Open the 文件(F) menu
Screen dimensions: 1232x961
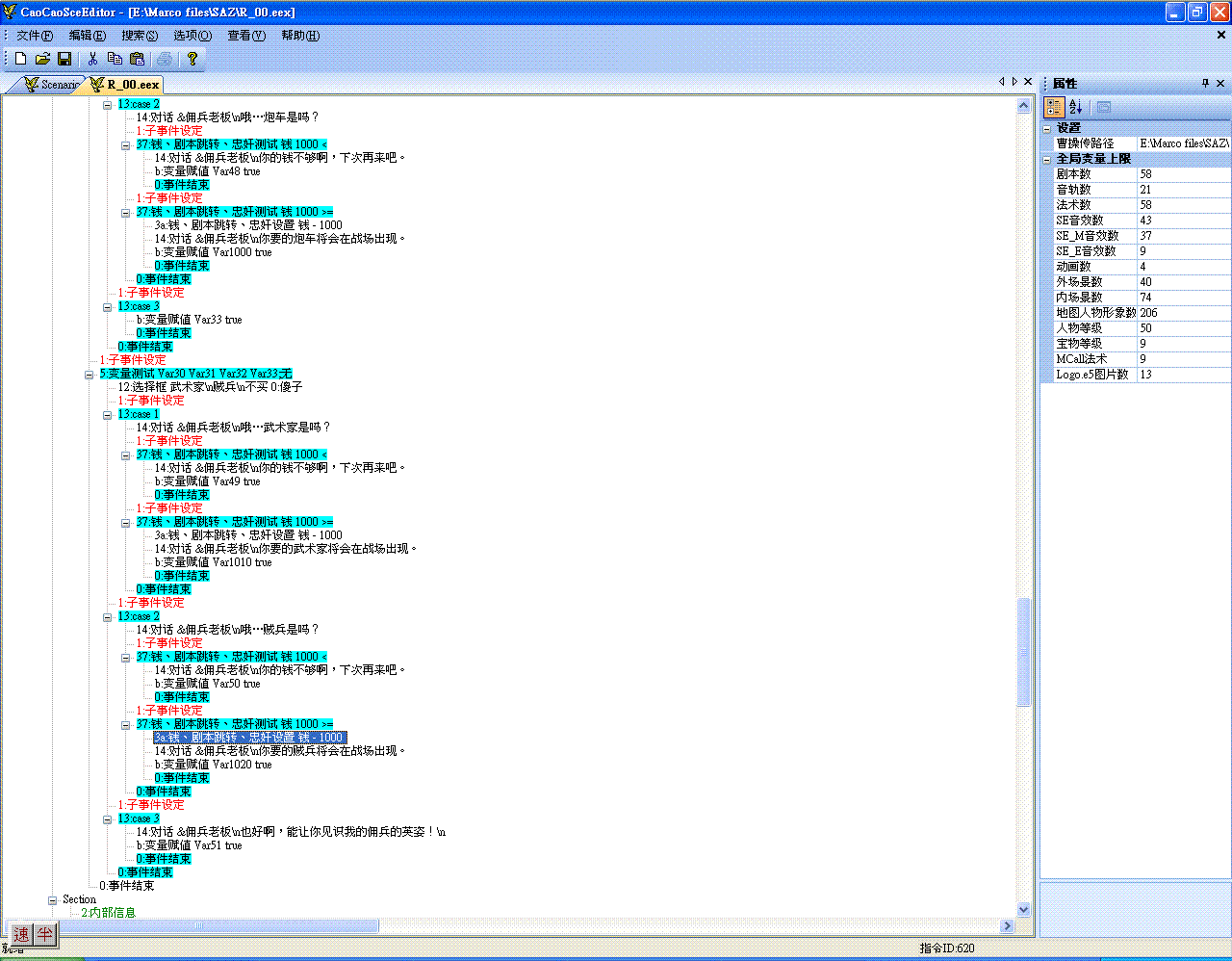point(35,36)
